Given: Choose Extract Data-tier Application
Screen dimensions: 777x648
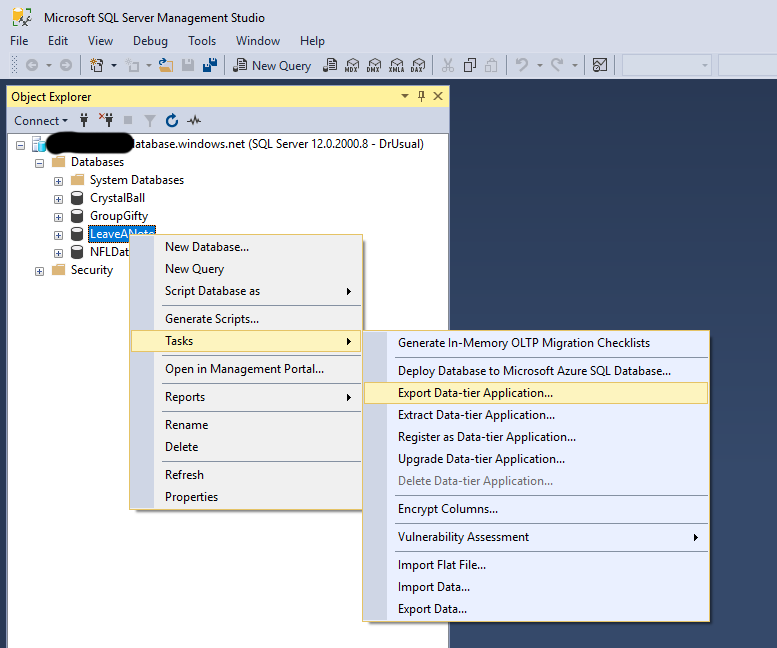Looking at the screenshot, I should (x=536, y=415).
